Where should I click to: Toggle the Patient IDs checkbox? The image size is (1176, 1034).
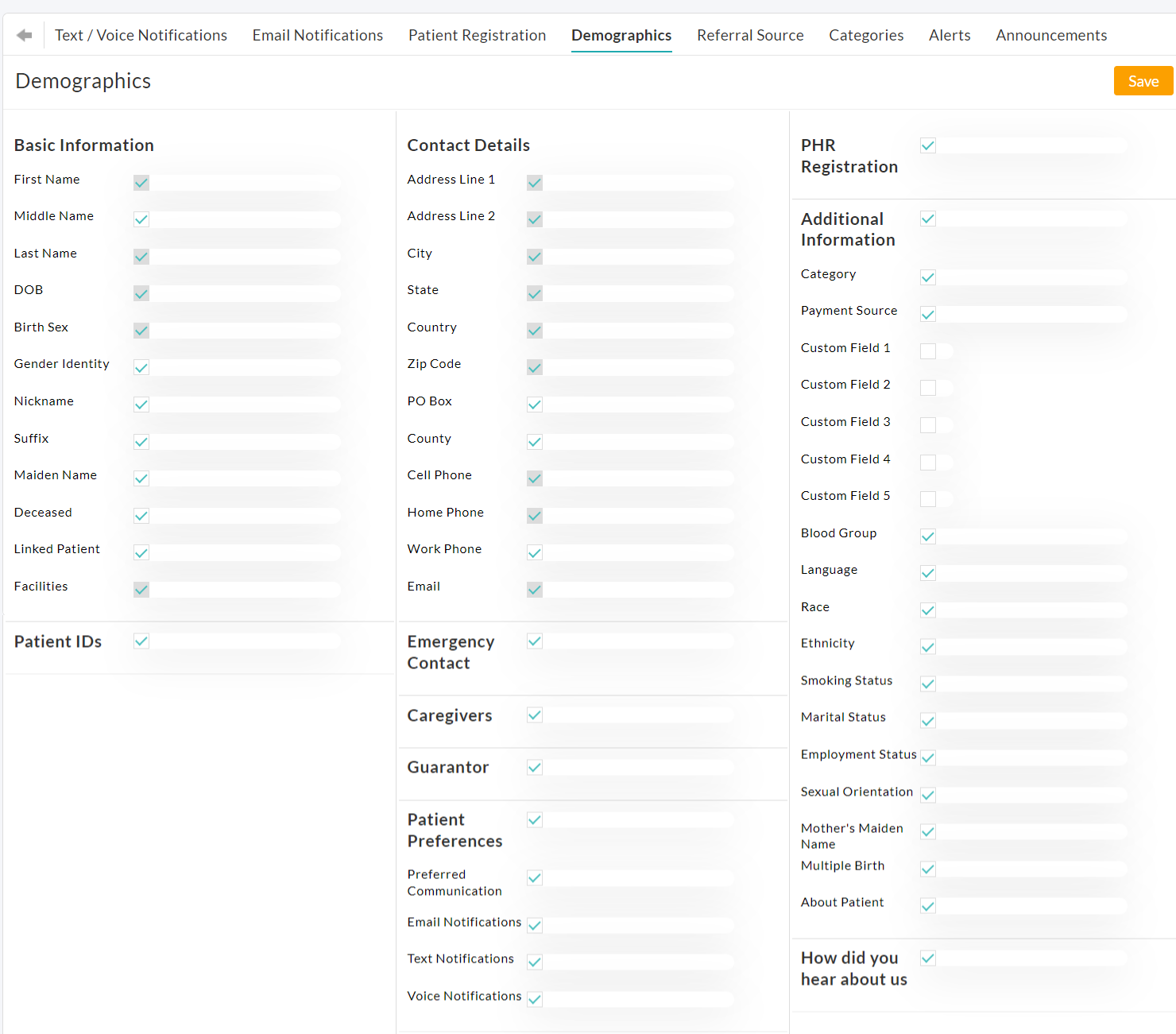(x=141, y=641)
